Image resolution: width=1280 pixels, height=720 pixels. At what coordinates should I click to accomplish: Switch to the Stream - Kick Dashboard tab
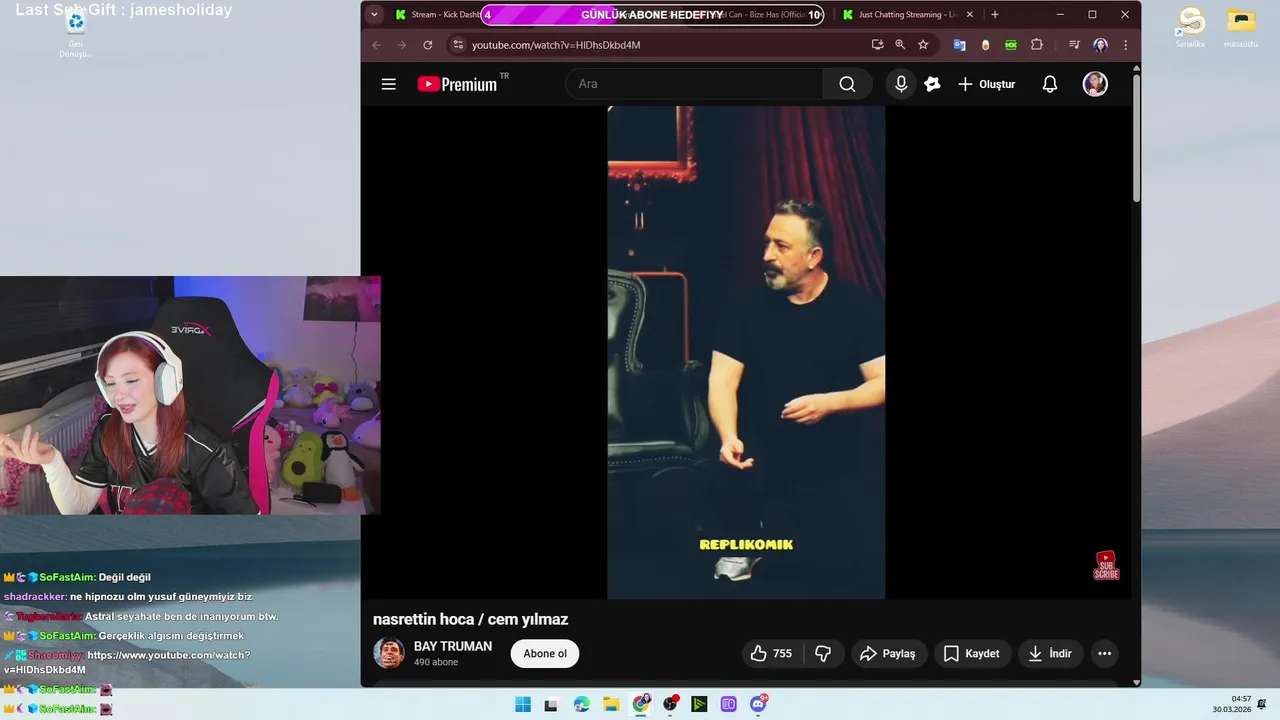(x=436, y=15)
